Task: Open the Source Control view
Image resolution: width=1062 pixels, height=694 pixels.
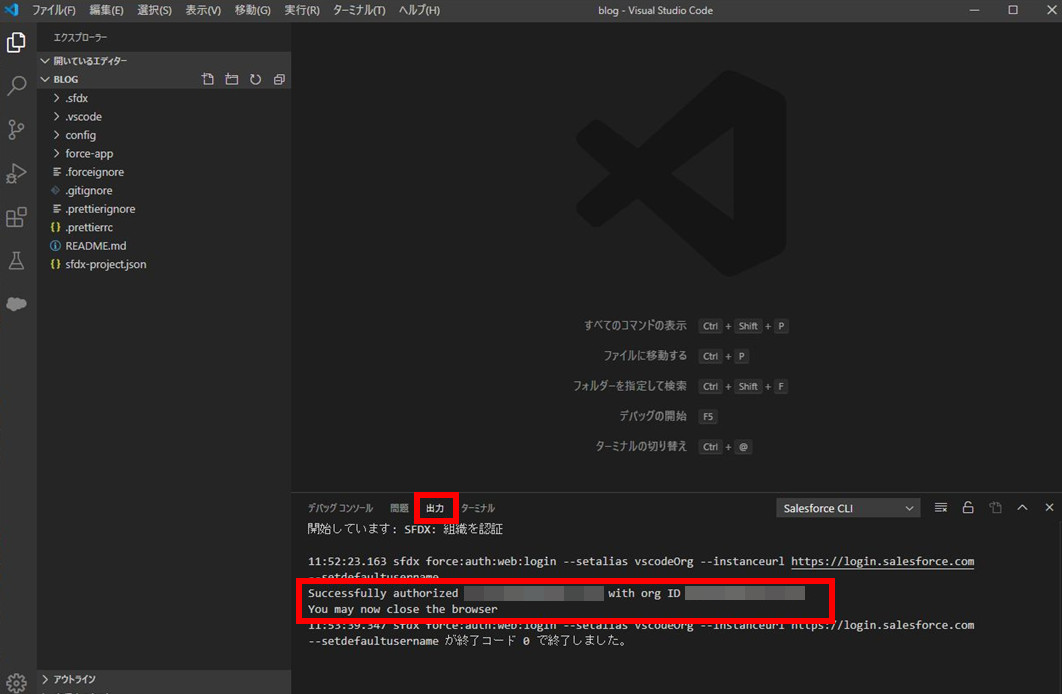Action: click(16, 130)
